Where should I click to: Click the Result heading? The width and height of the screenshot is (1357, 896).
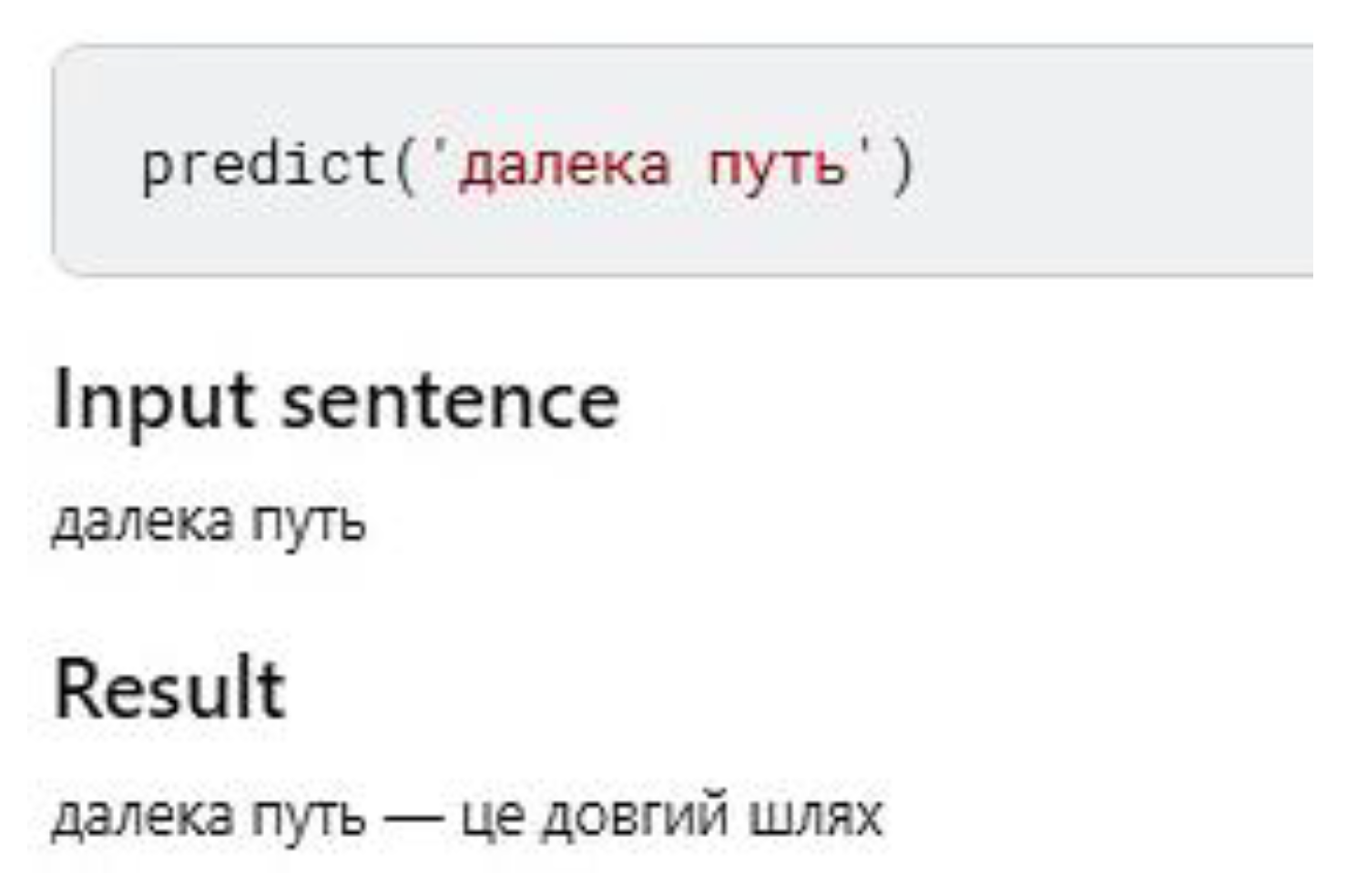[x=169, y=689]
